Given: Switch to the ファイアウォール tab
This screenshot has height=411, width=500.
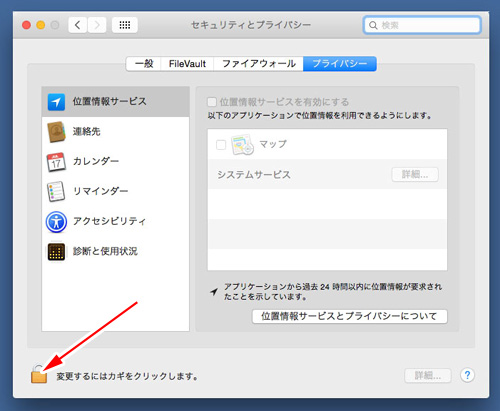Looking at the screenshot, I should (x=259, y=64).
